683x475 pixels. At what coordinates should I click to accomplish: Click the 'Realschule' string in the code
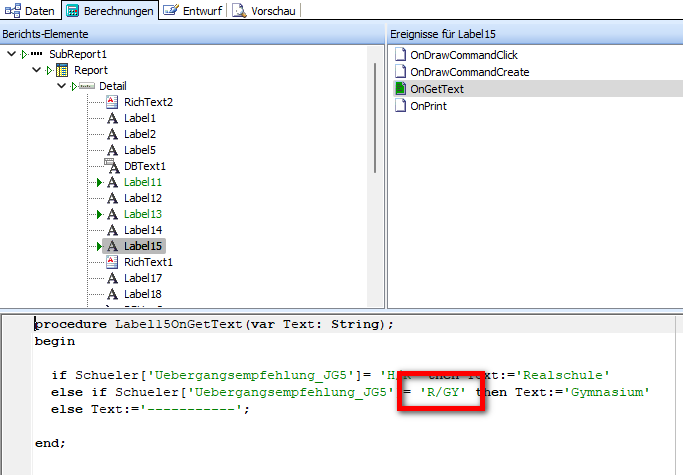[x=562, y=375]
